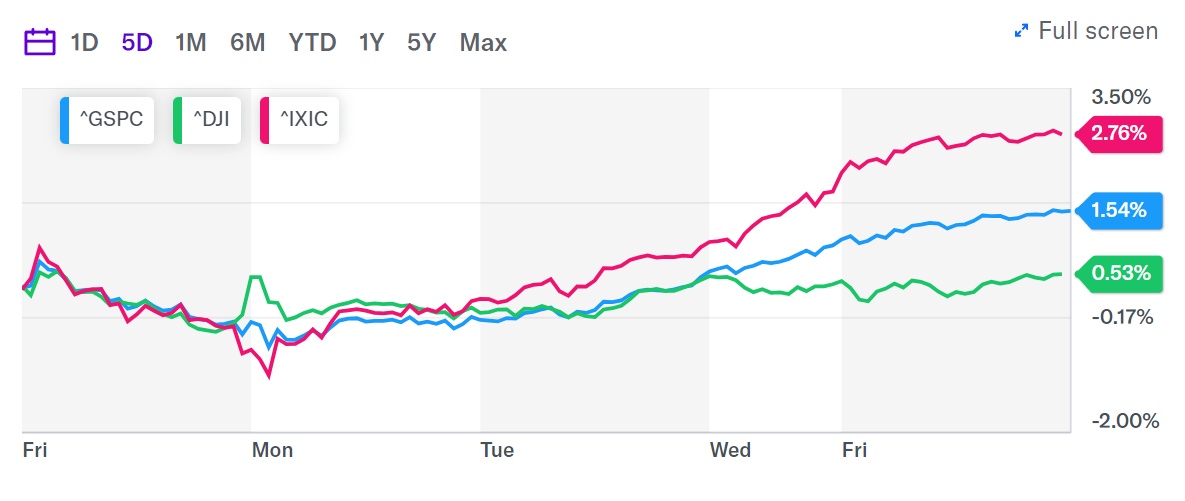The image size is (1185, 501).
Task: Click the pink 2.76% value label
Action: click(1118, 133)
